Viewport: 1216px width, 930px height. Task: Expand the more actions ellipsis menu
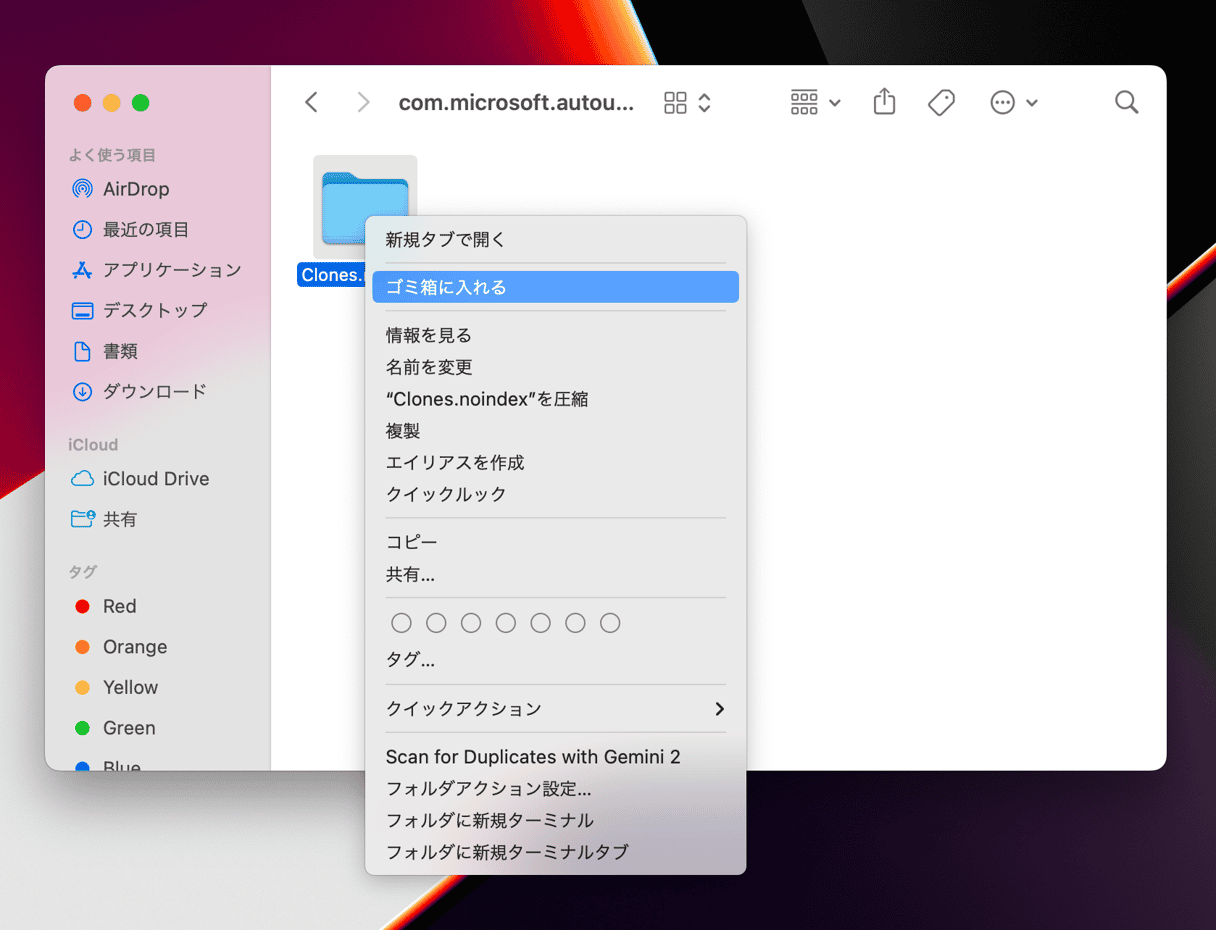tap(1013, 102)
